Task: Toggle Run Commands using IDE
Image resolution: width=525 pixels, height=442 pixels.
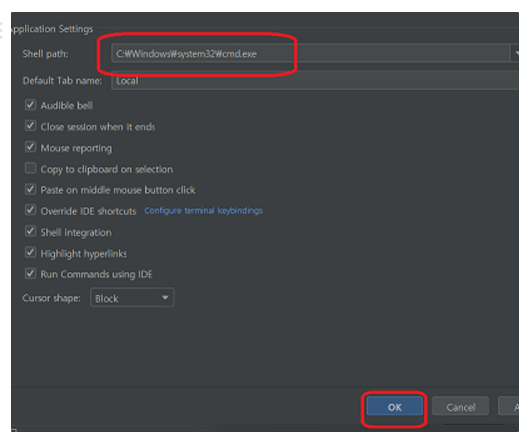Action: [30, 274]
